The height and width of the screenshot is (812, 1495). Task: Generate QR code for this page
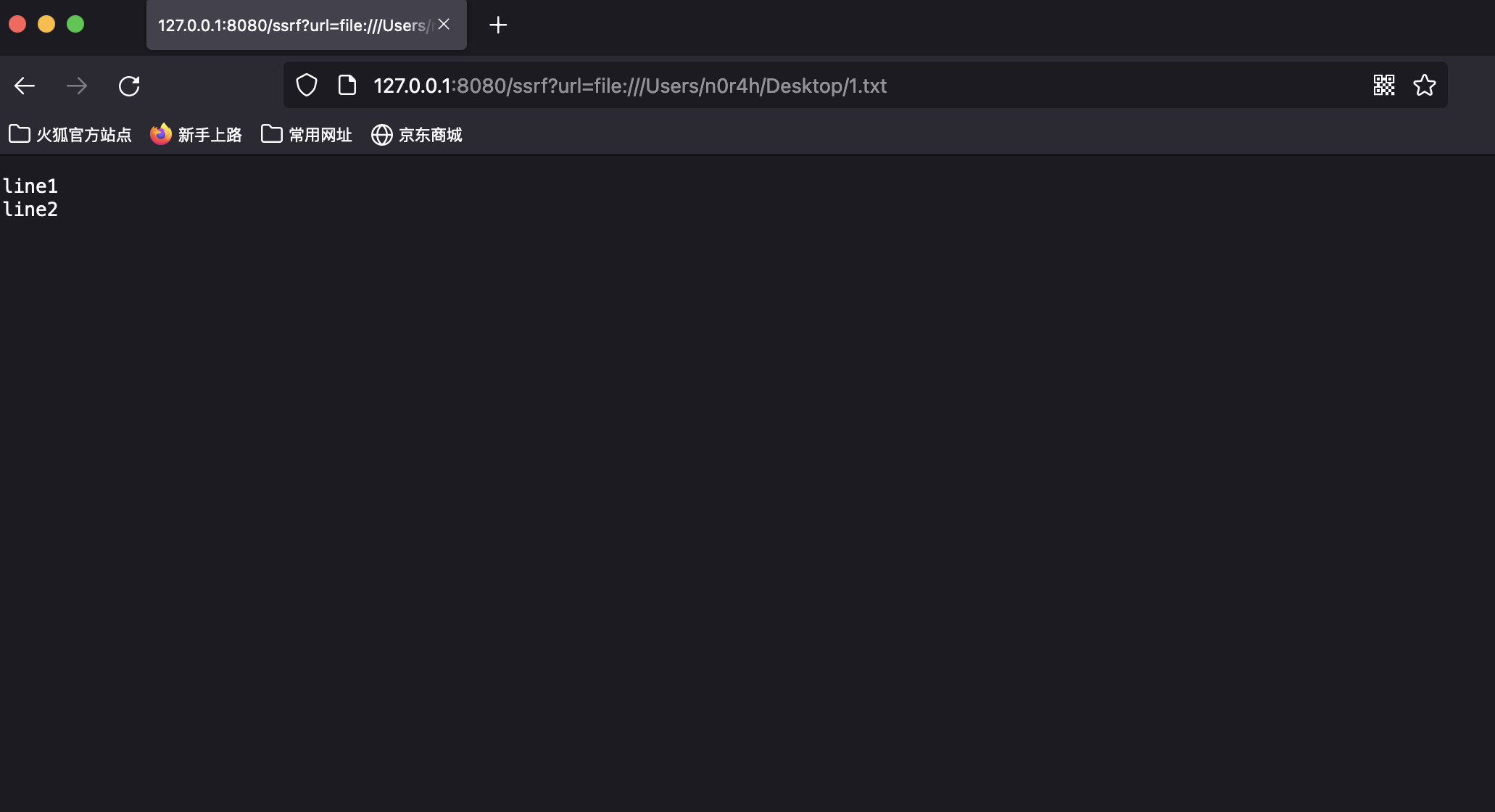pyautogui.click(x=1383, y=86)
